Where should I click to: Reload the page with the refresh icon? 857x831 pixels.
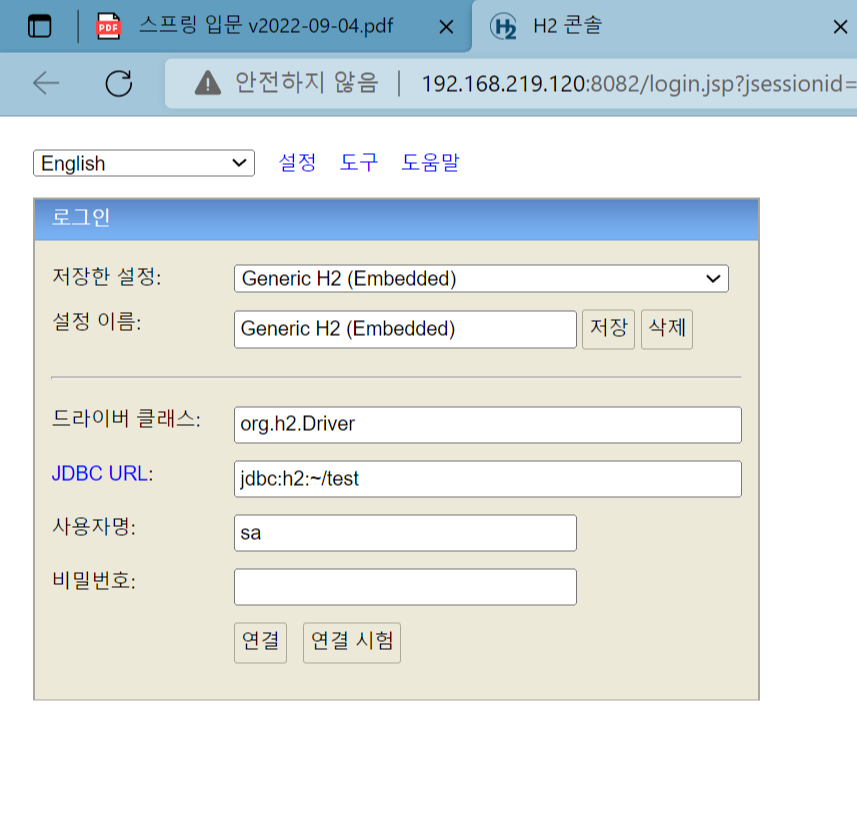(x=119, y=83)
